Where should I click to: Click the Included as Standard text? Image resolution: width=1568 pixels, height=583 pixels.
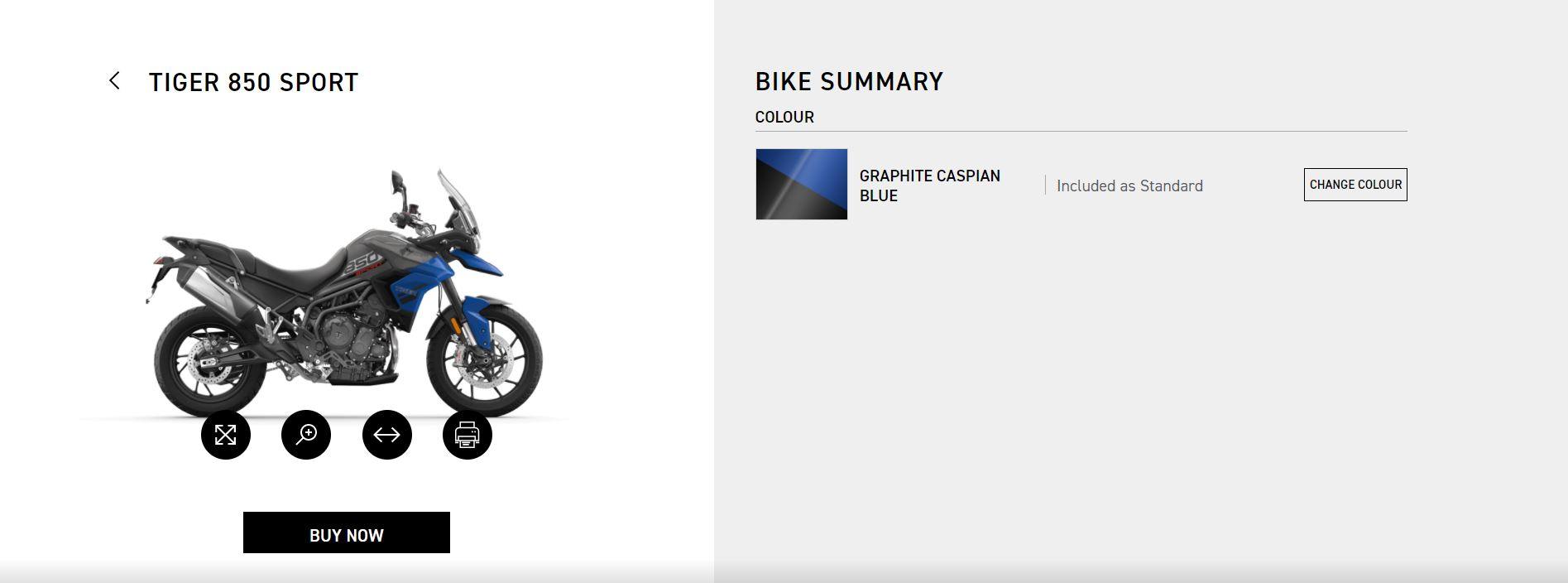[x=1129, y=186]
